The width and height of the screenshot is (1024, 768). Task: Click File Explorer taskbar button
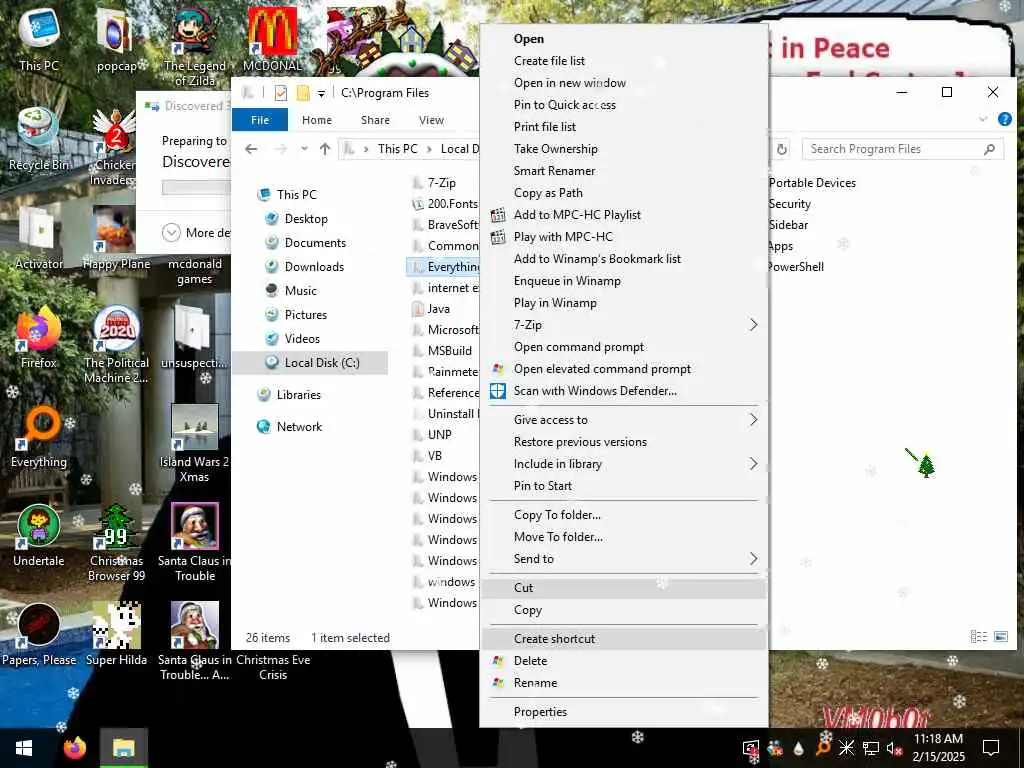point(123,748)
